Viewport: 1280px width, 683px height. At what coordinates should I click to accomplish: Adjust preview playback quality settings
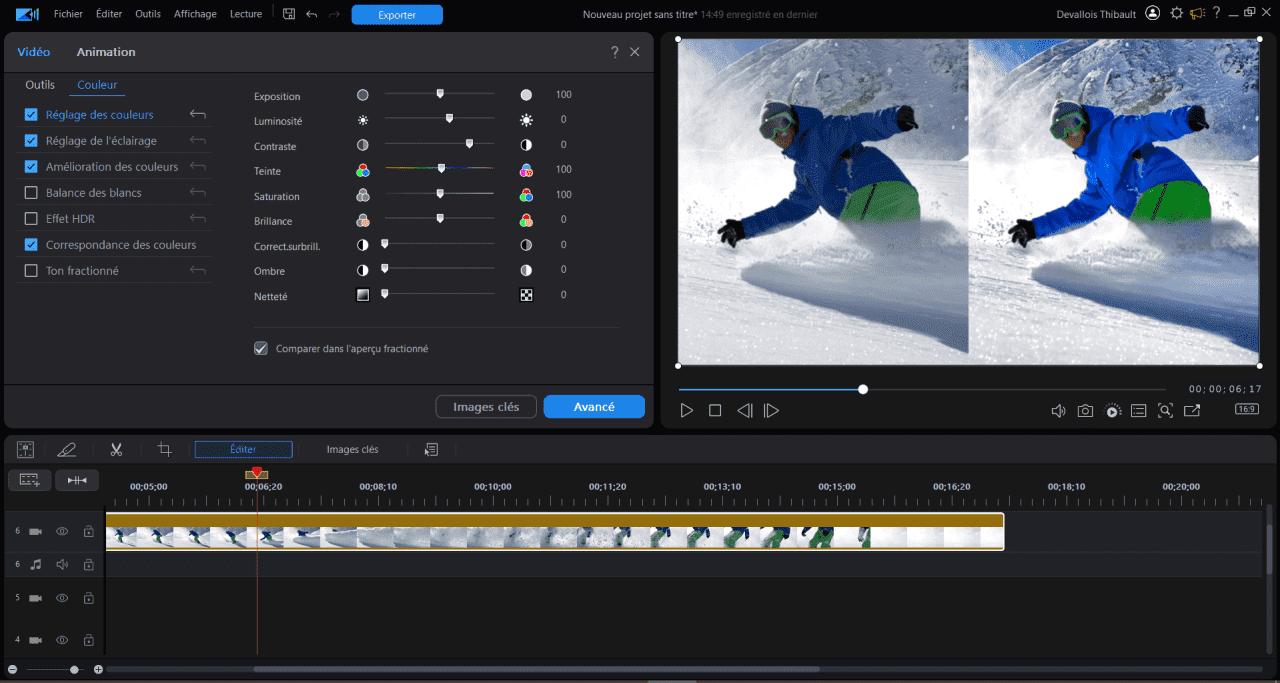click(x=1112, y=410)
